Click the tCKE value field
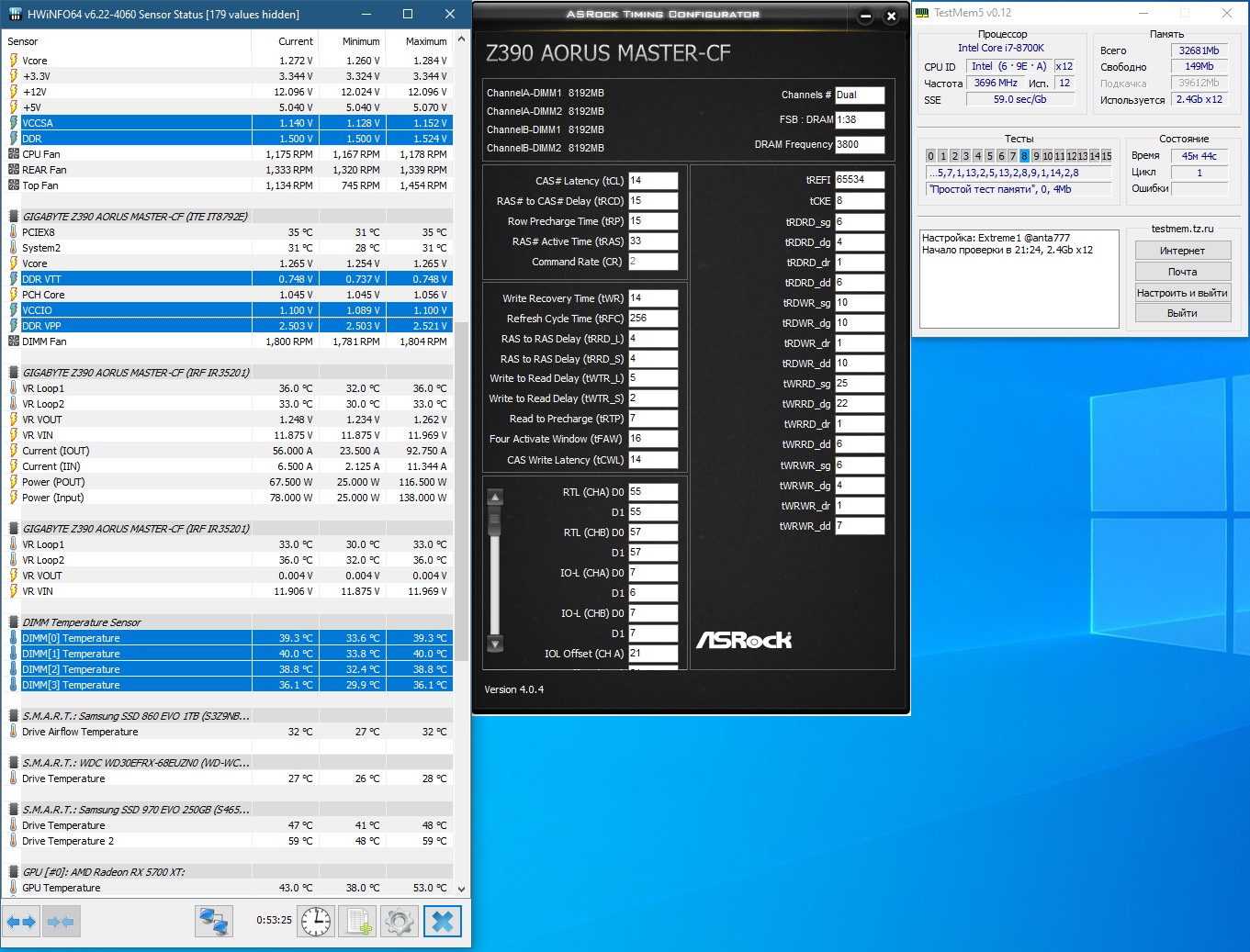 click(860, 200)
